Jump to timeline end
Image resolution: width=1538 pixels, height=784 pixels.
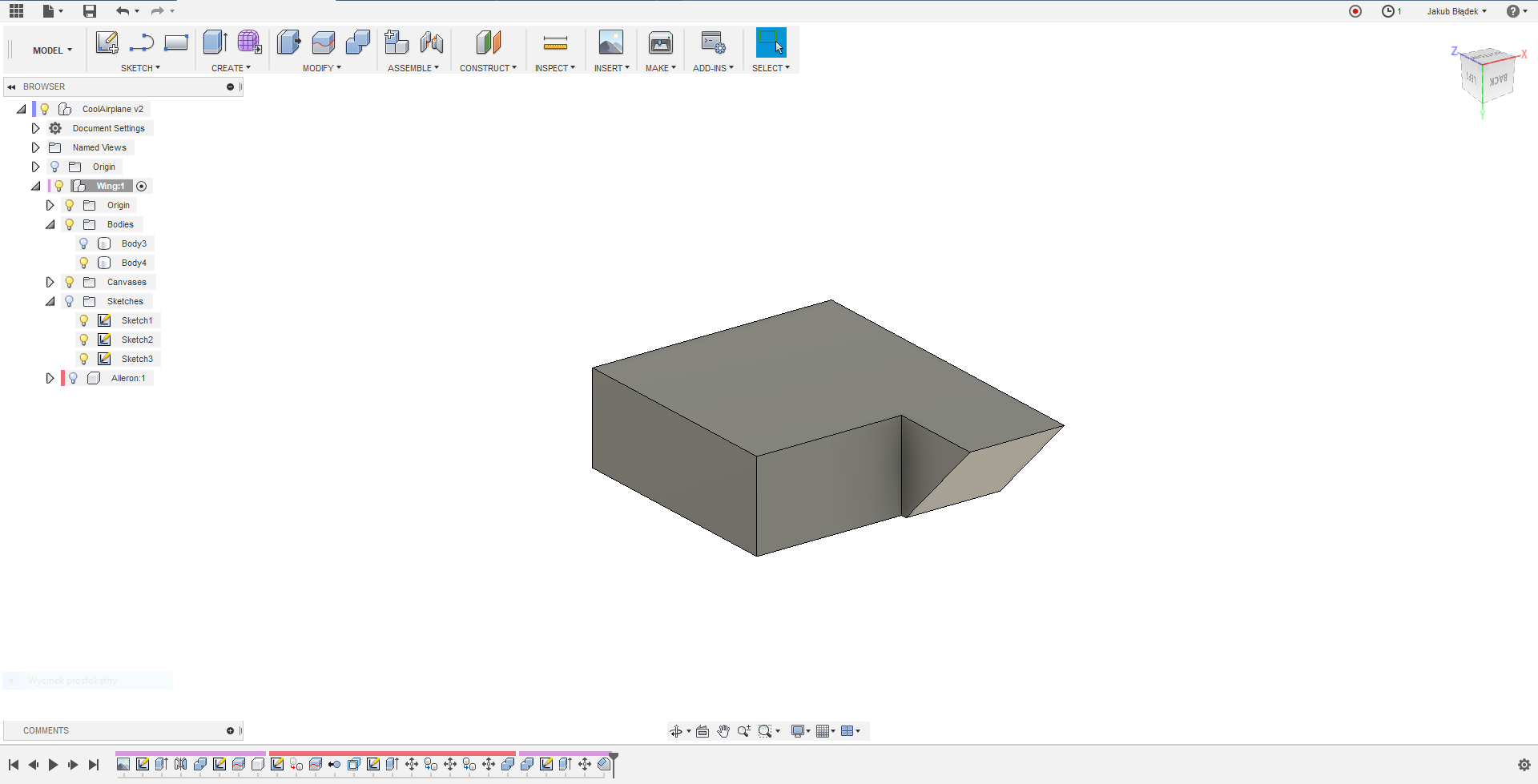[94, 765]
